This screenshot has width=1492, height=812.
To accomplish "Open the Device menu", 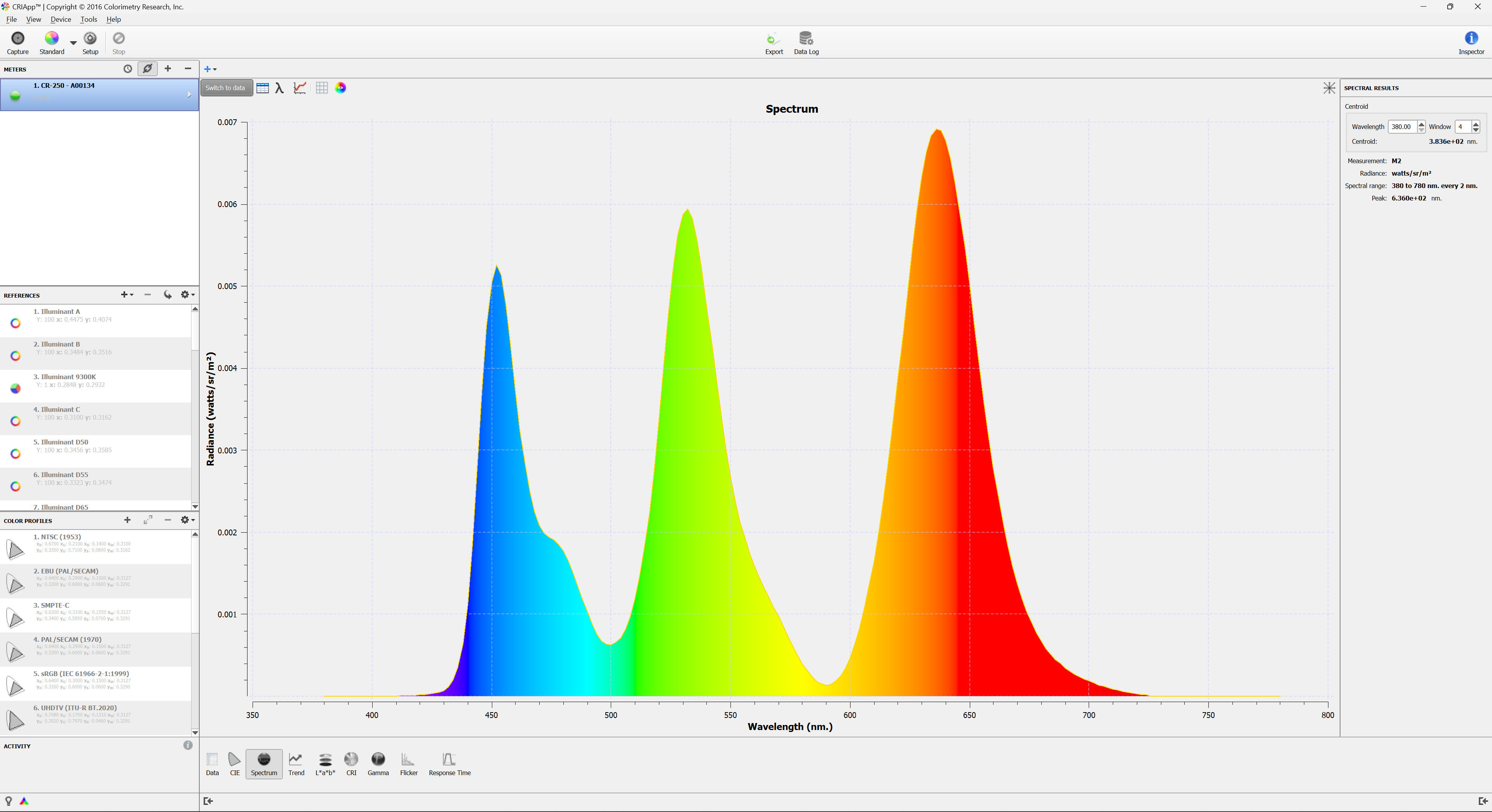I will tap(60, 19).
